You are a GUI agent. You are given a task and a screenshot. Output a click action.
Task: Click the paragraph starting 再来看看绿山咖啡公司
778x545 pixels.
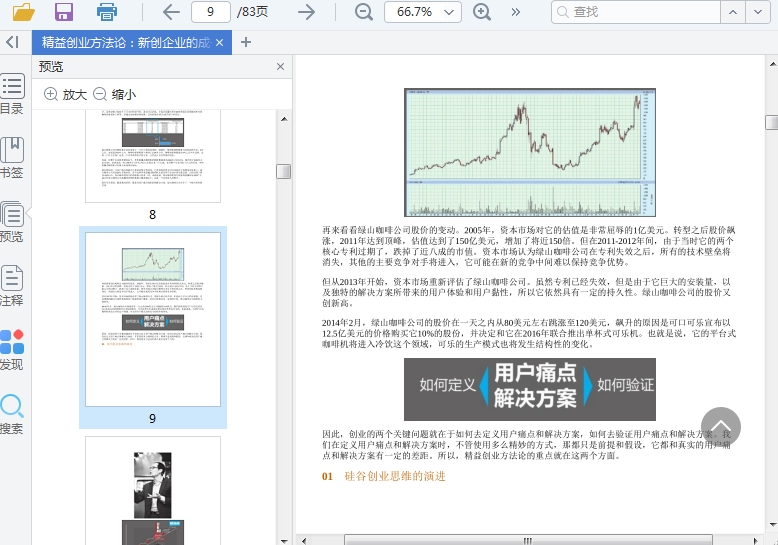click(529, 246)
